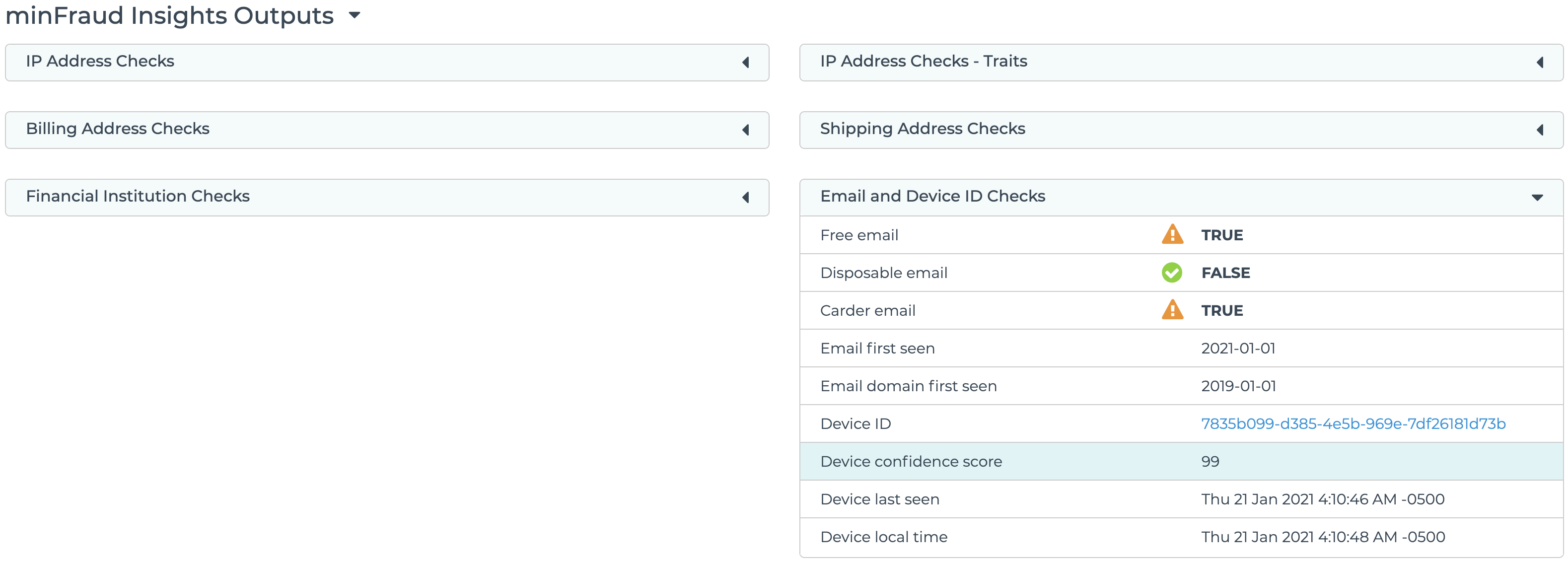Collapse Email and Device ID Checks arrow

tap(1537, 197)
